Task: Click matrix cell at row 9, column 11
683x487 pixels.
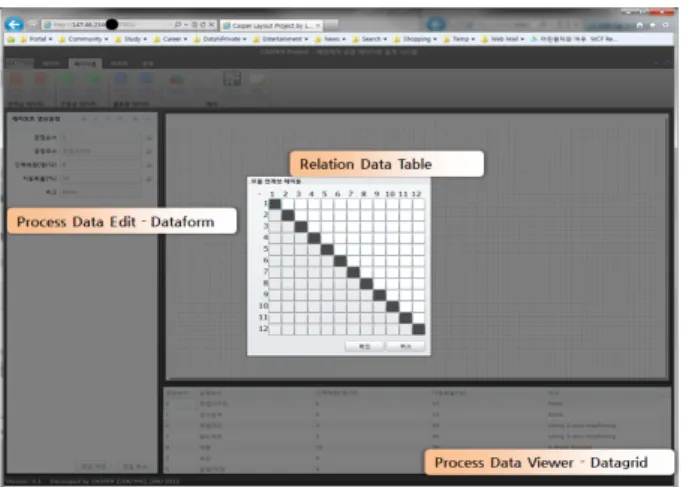Action: pos(406,295)
